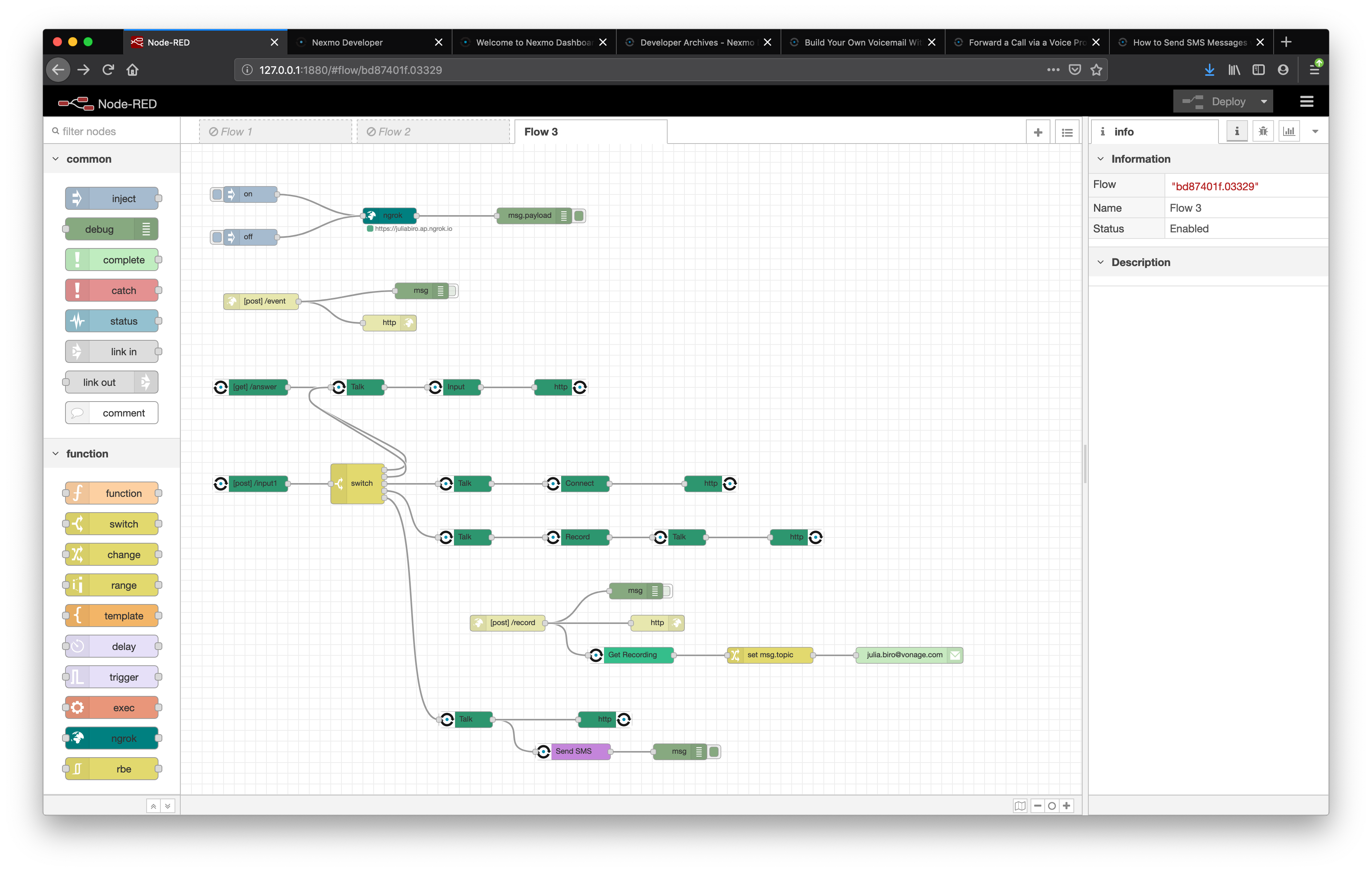
Task: Click the Deploy button
Action: tap(1214, 102)
